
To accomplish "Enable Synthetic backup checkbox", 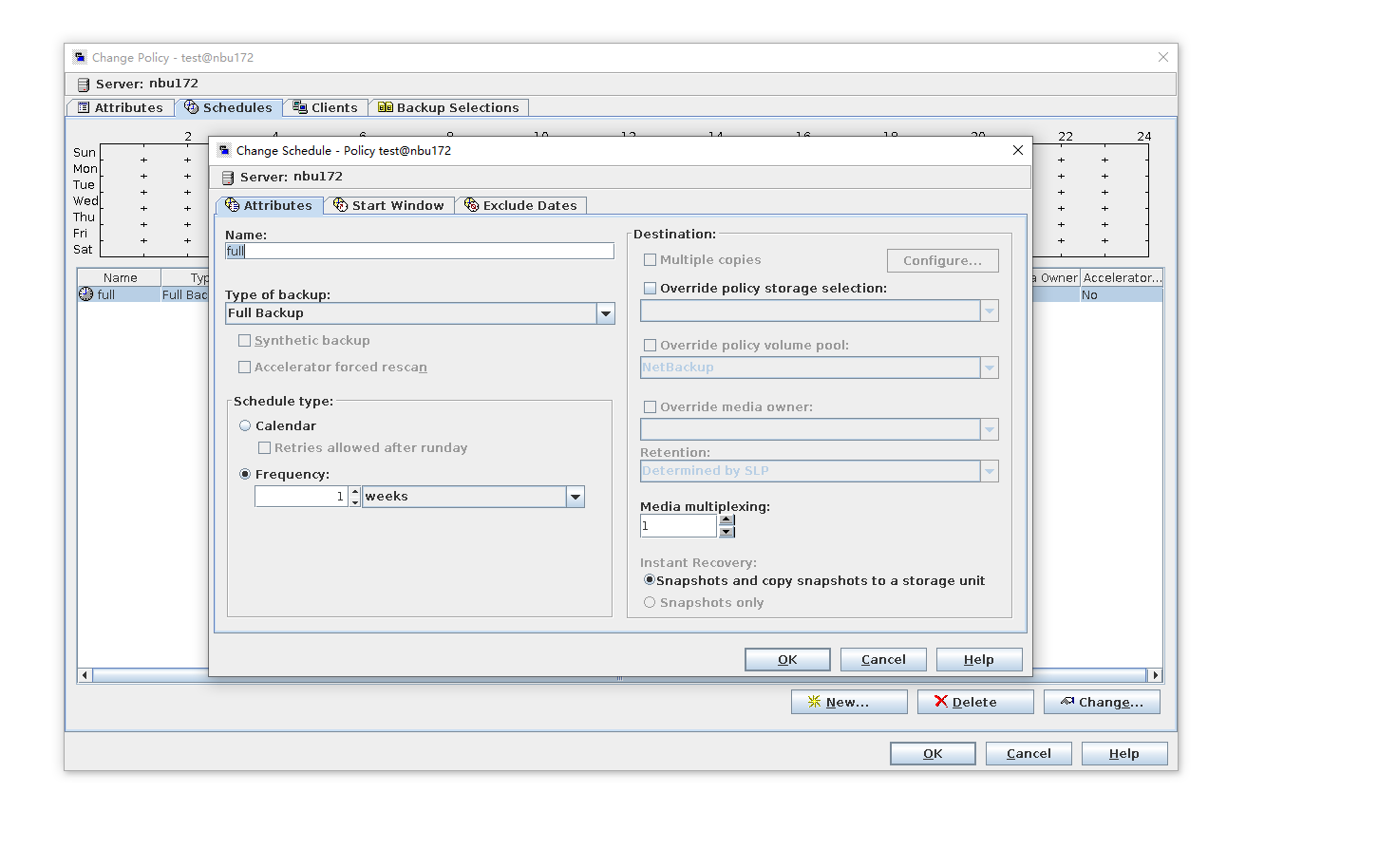I will pyautogui.click(x=244, y=340).
